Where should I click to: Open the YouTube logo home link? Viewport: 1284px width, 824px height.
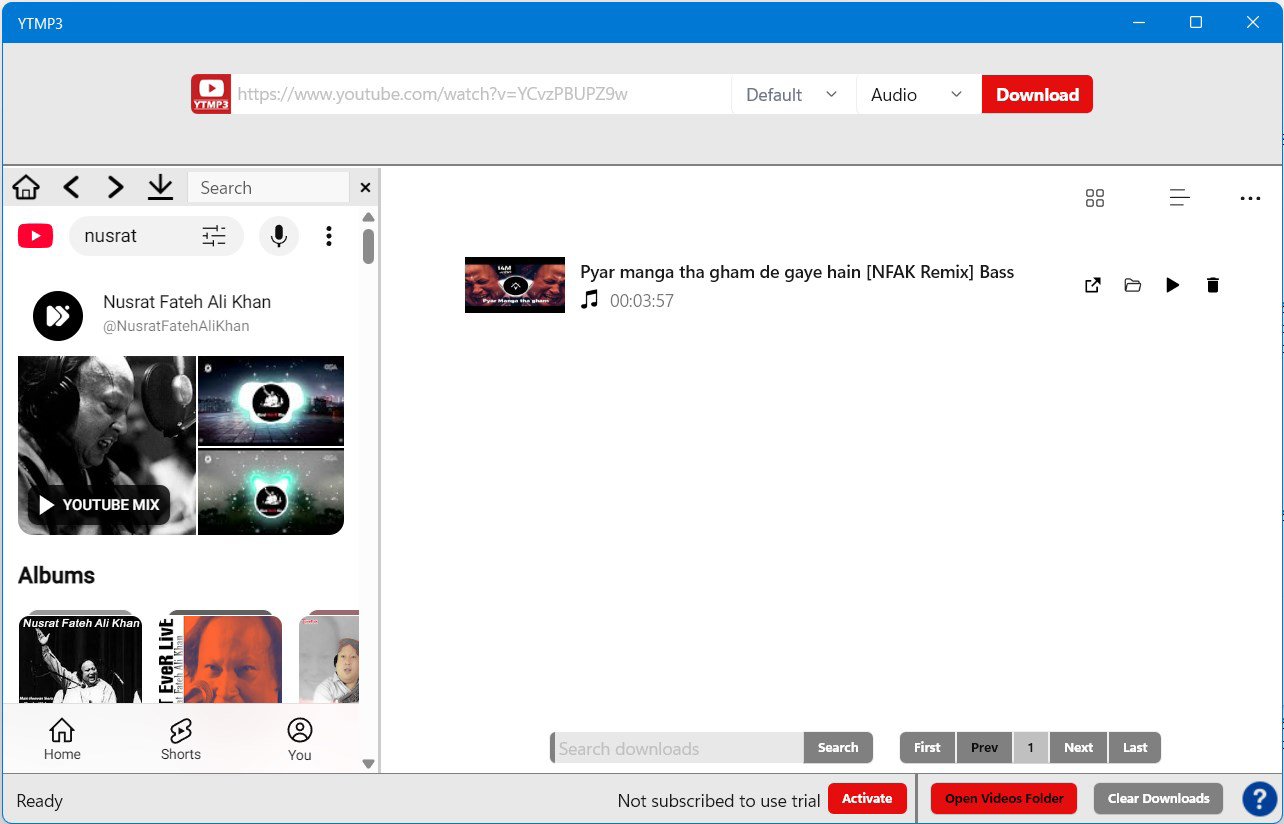pyautogui.click(x=35, y=236)
